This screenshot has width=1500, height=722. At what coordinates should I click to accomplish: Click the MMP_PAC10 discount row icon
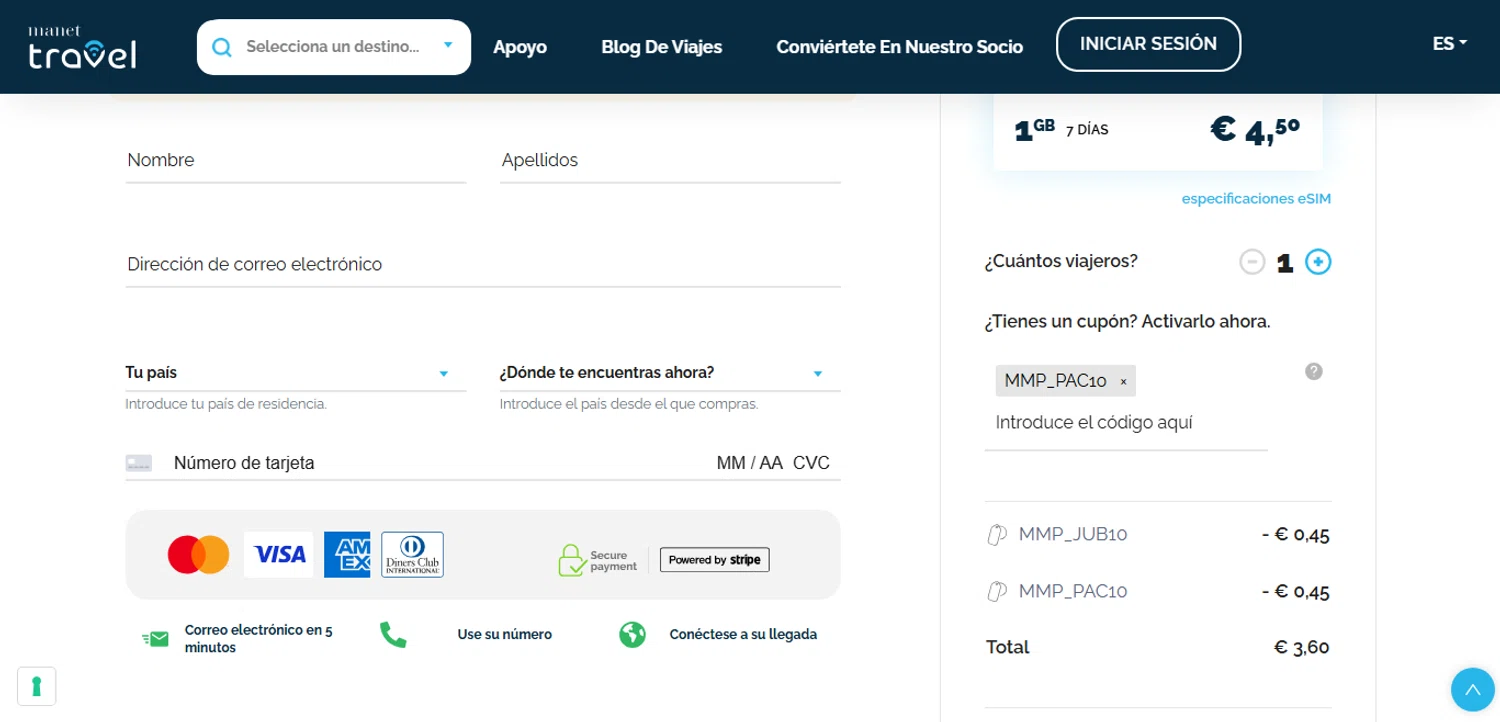996,592
